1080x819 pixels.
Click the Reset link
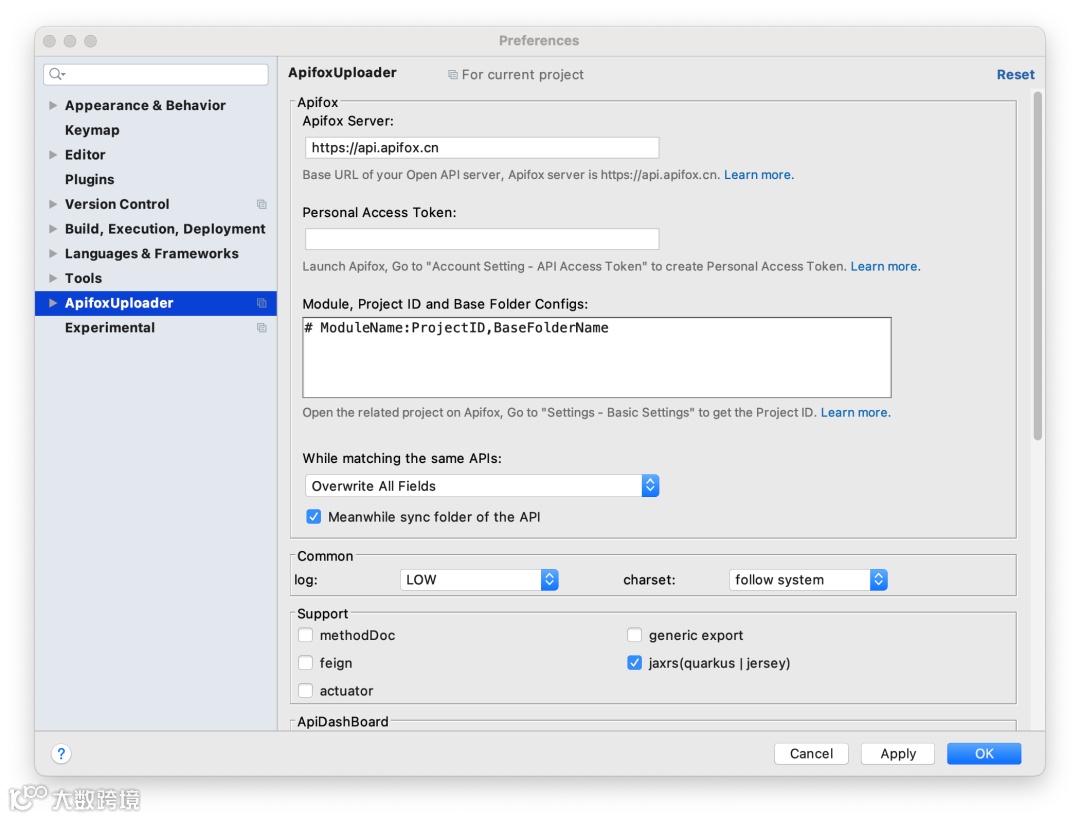point(1015,75)
